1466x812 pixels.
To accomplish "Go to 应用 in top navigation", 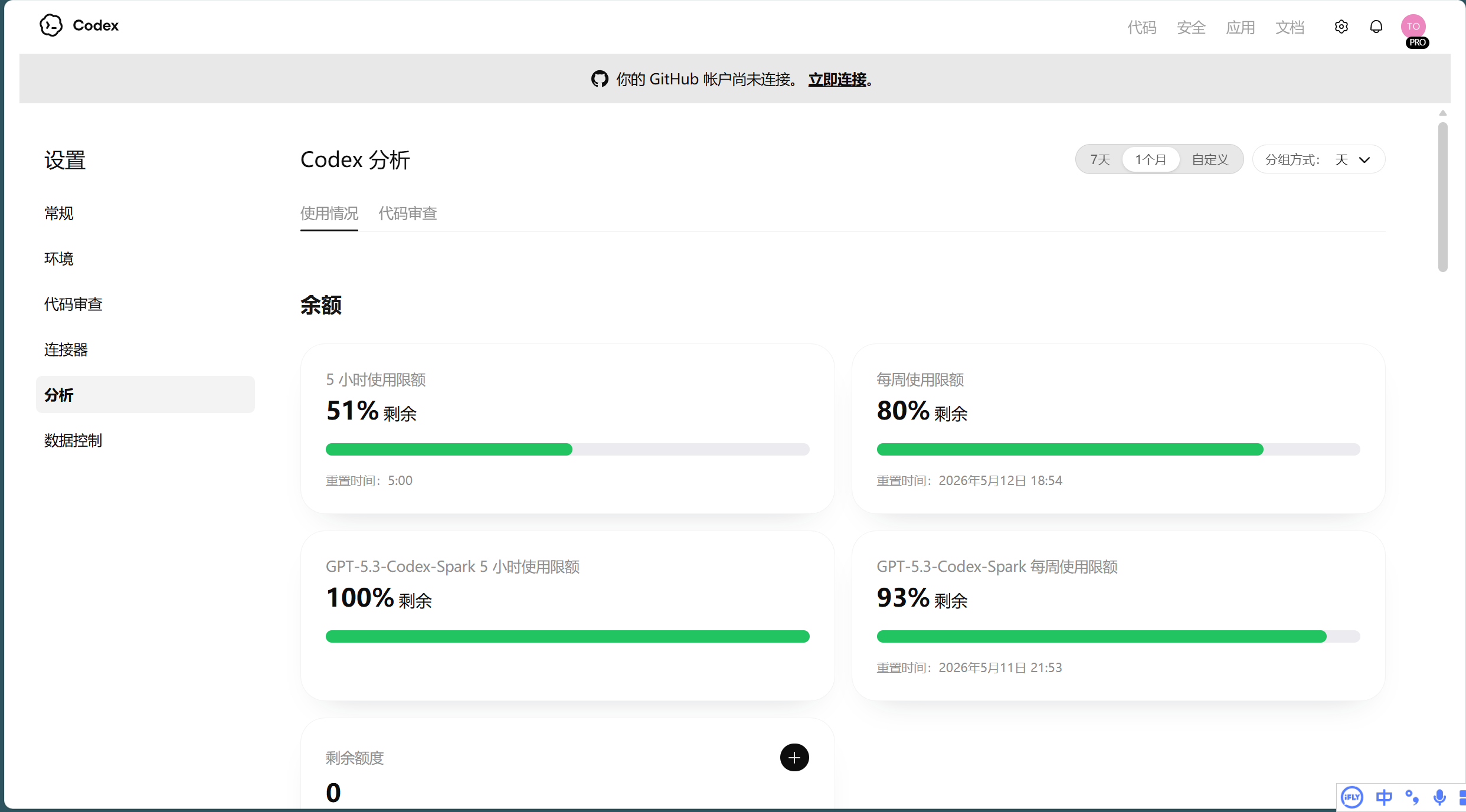I will point(1241,27).
